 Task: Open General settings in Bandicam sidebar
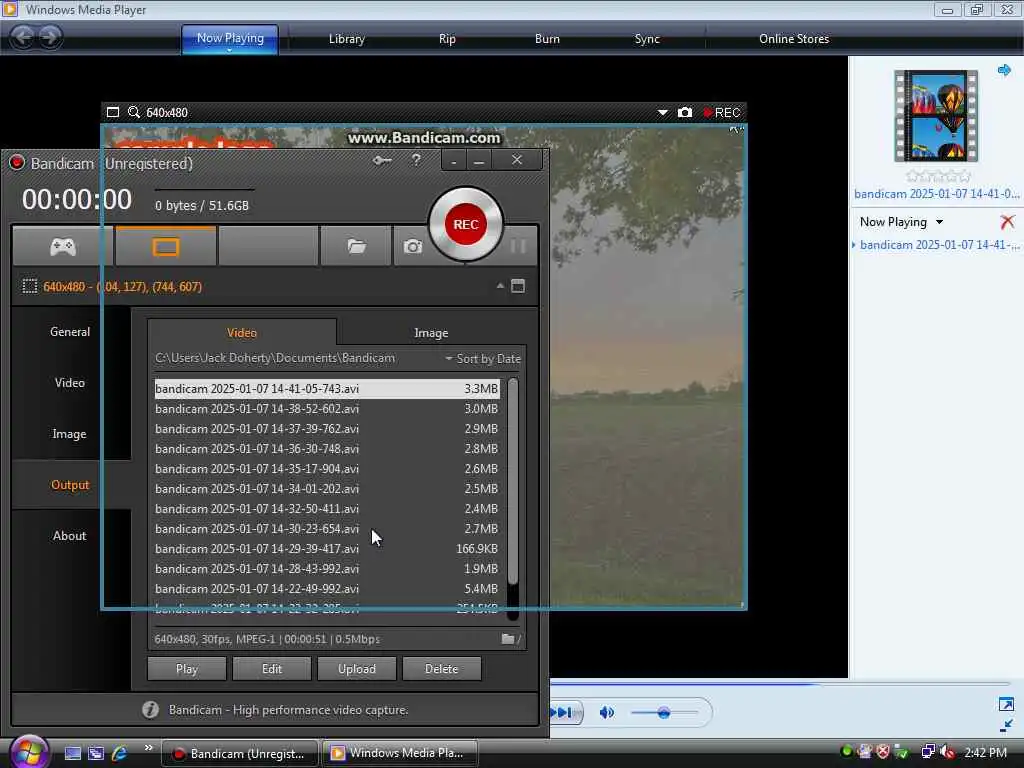pos(70,332)
